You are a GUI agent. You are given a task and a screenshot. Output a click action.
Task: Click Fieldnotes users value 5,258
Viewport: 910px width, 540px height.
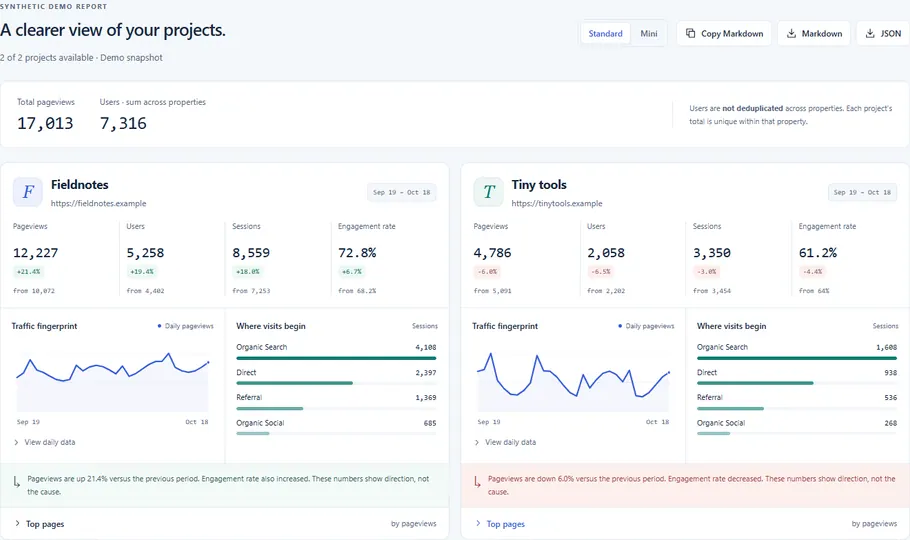(145, 253)
